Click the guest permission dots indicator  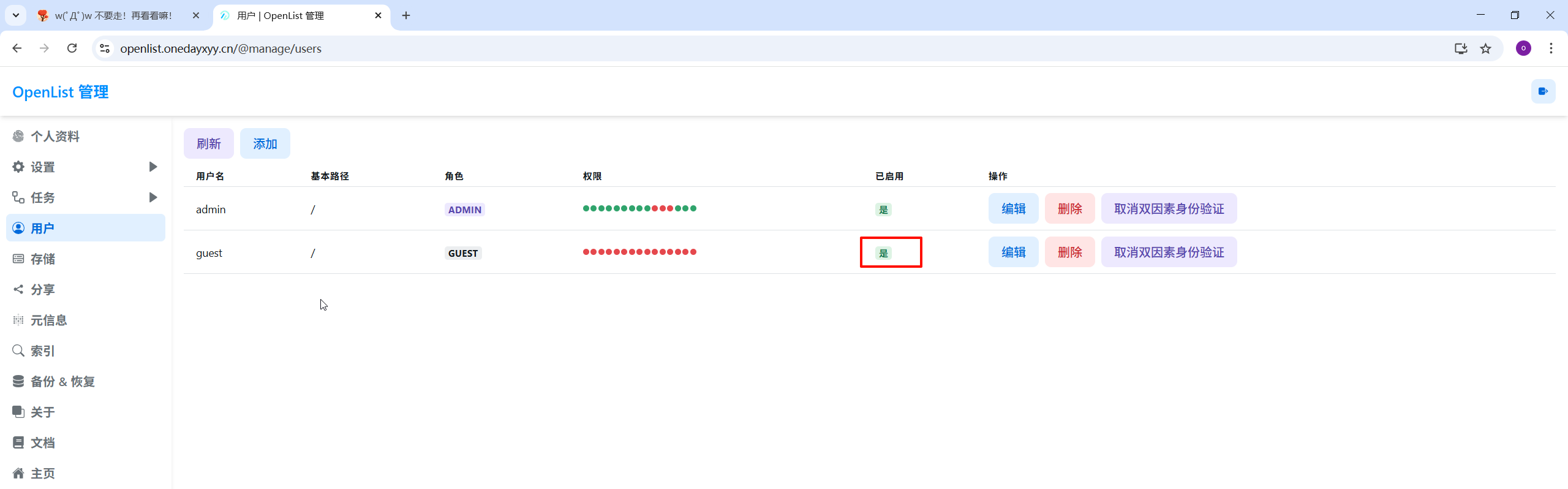(639, 252)
